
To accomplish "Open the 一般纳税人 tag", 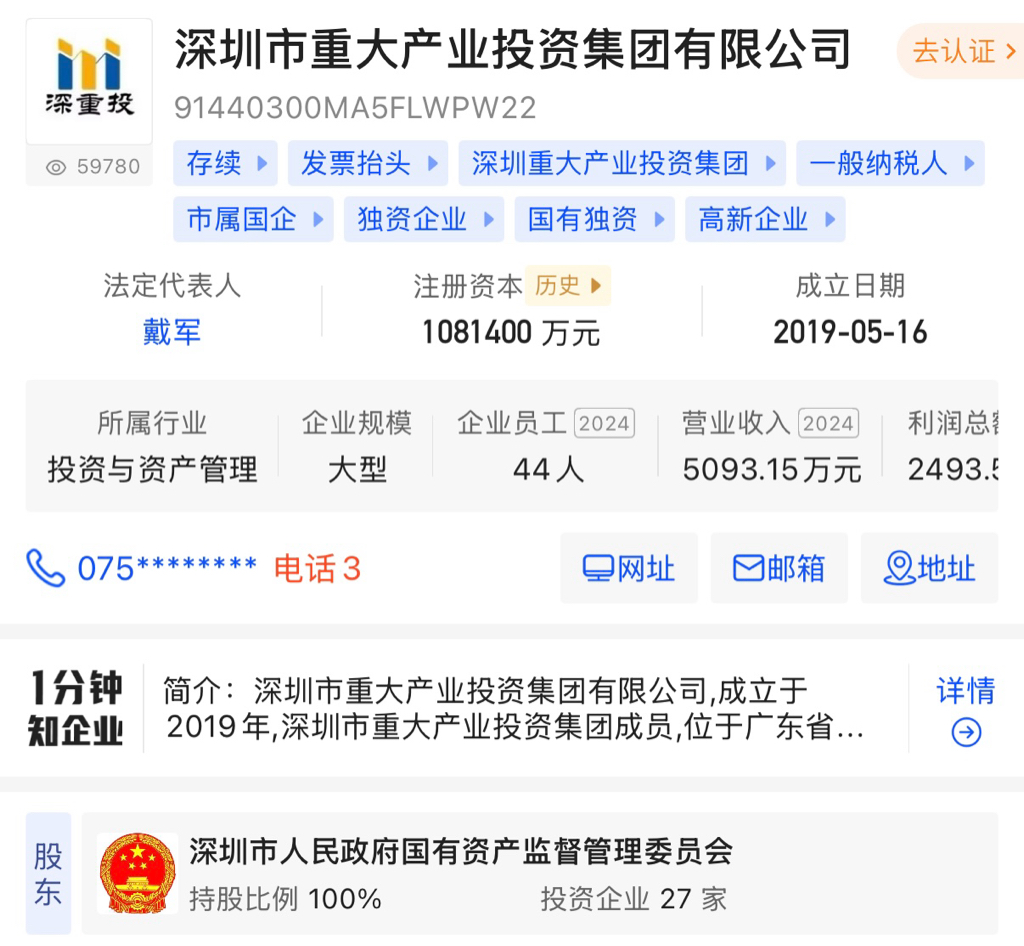I will 891,163.
